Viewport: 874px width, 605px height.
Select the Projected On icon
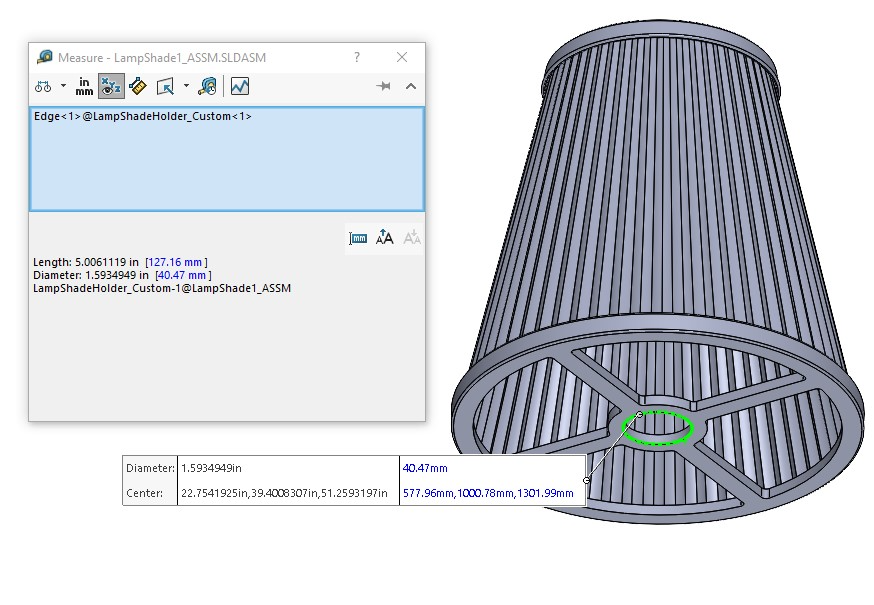(166, 86)
